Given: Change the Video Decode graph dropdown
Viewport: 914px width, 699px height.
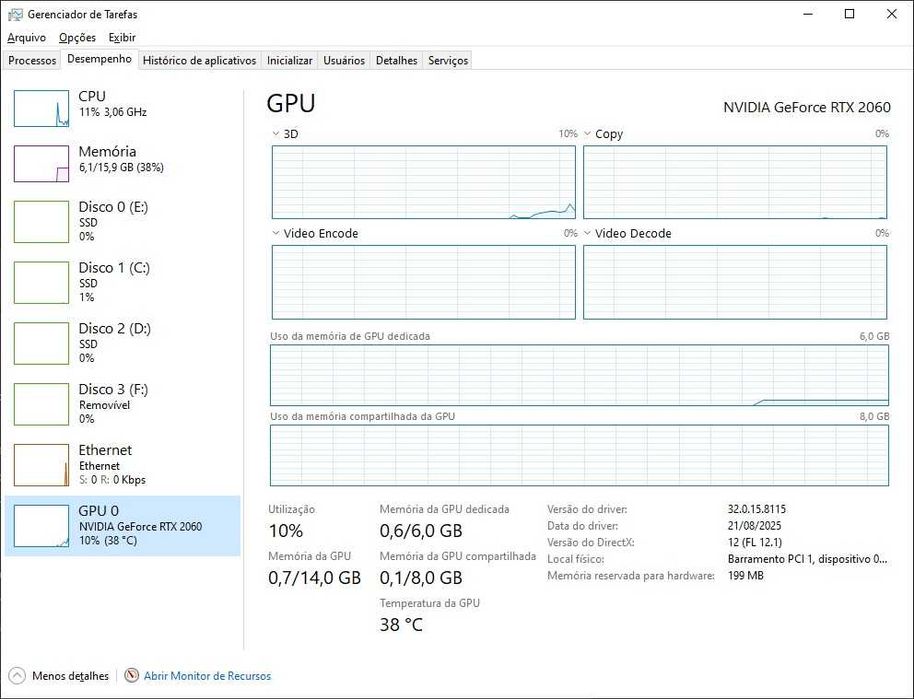Looking at the screenshot, I should point(588,234).
